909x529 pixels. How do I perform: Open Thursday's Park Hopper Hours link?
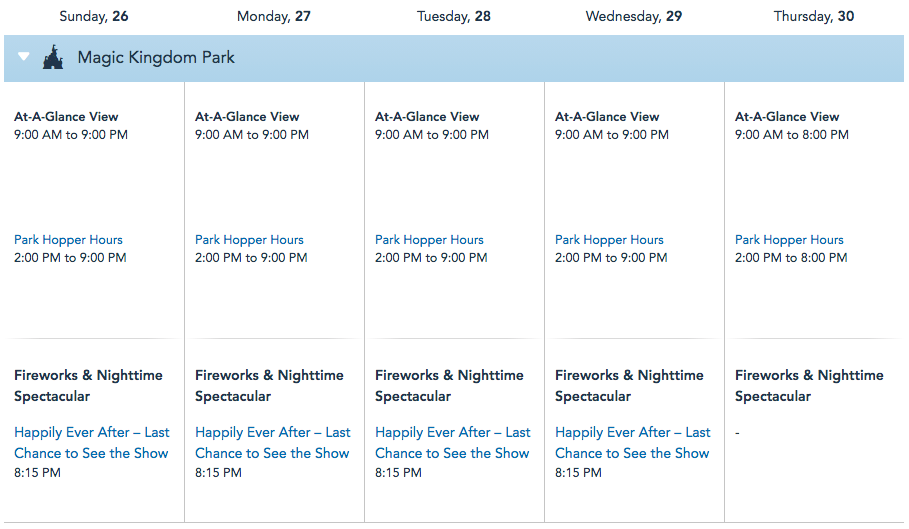pyautogui.click(x=789, y=240)
